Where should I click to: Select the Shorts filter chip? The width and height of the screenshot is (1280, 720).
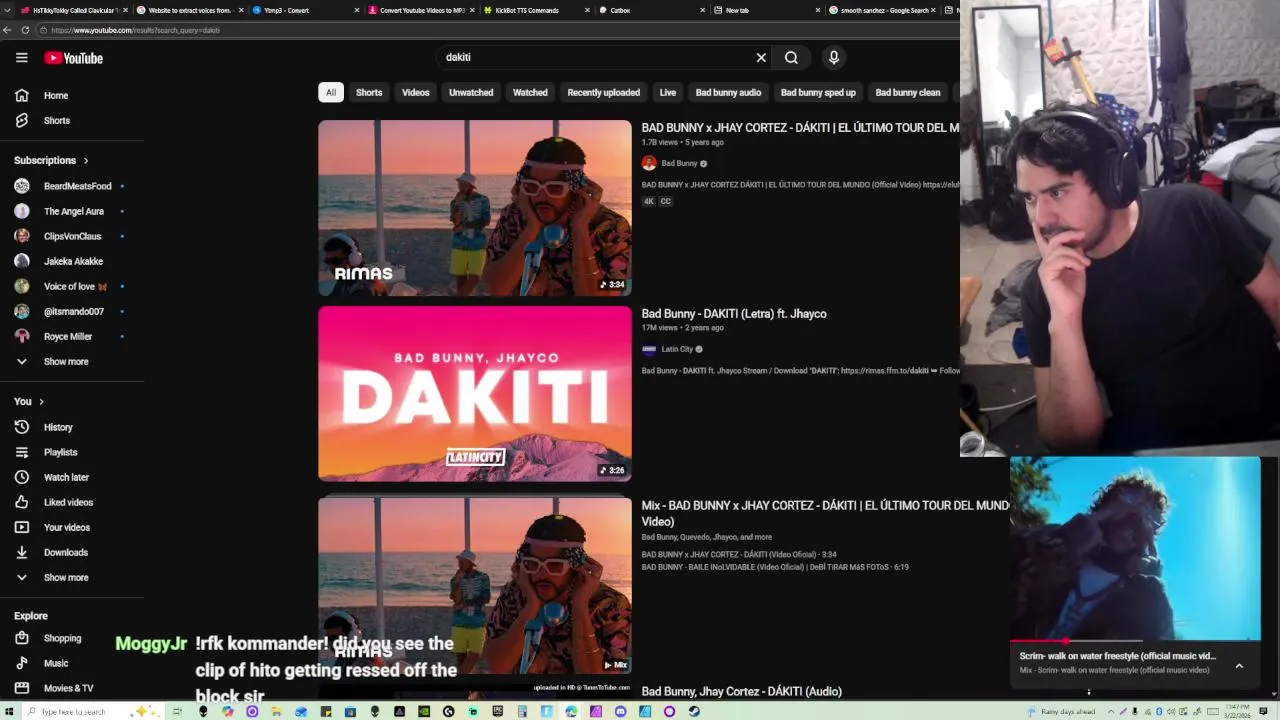point(369,92)
